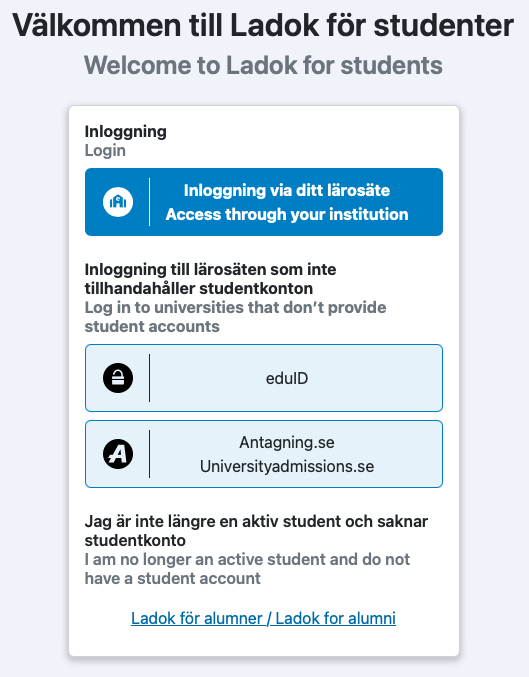529x677 pixels.
Task: Click the 'Inloggning via ditt lärosäte' text line
Action: [x=287, y=190]
